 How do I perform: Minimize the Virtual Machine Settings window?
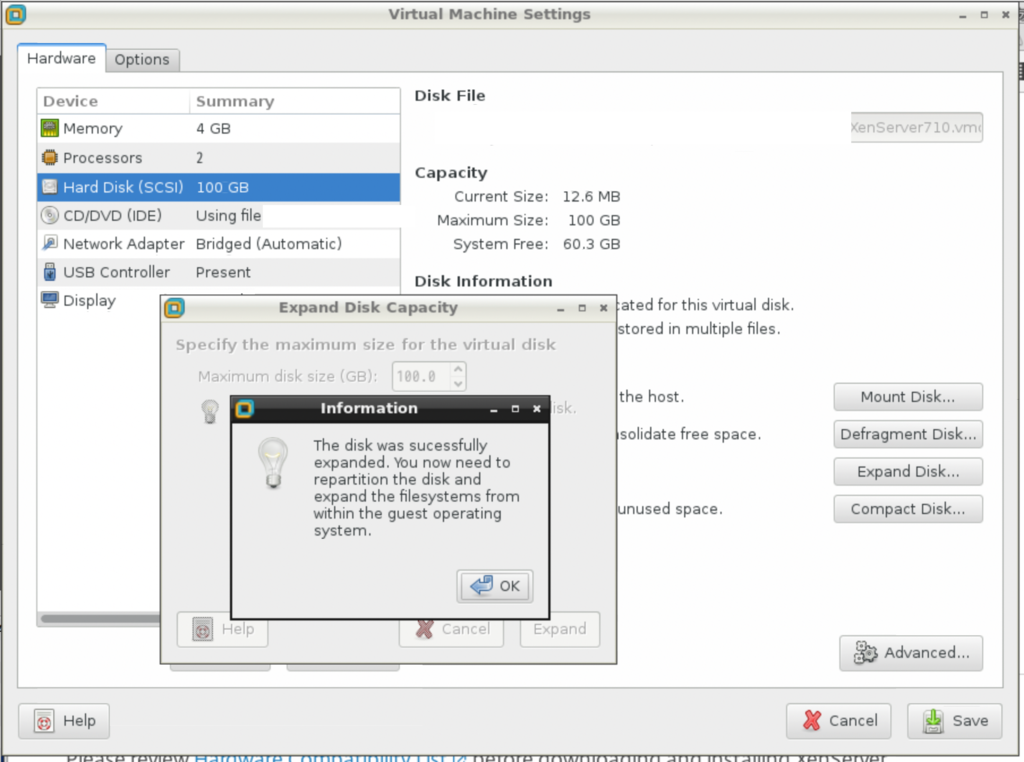[963, 16]
